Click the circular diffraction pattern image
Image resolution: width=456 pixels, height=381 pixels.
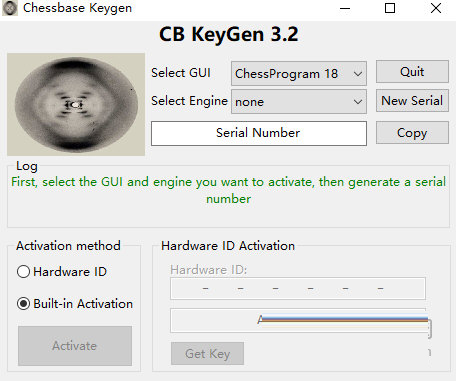point(76,104)
